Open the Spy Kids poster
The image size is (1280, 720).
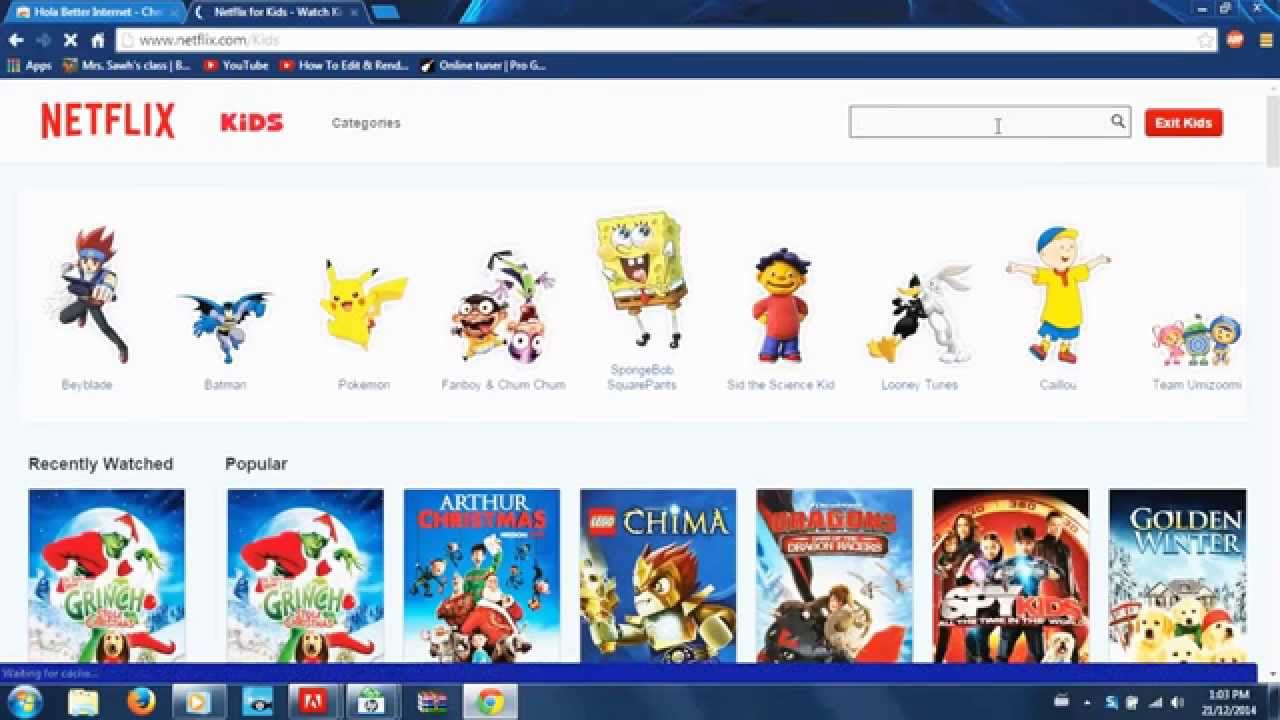[x=1010, y=575]
